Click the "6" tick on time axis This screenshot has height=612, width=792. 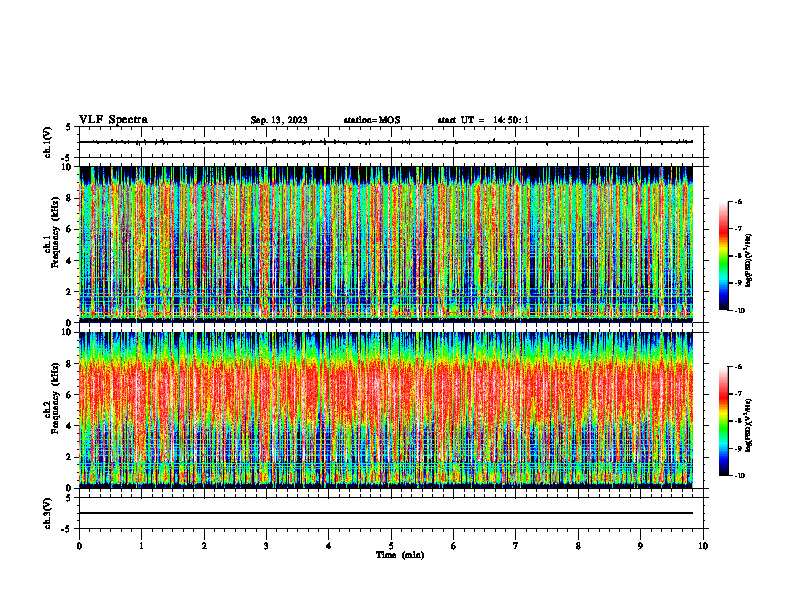tap(454, 546)
